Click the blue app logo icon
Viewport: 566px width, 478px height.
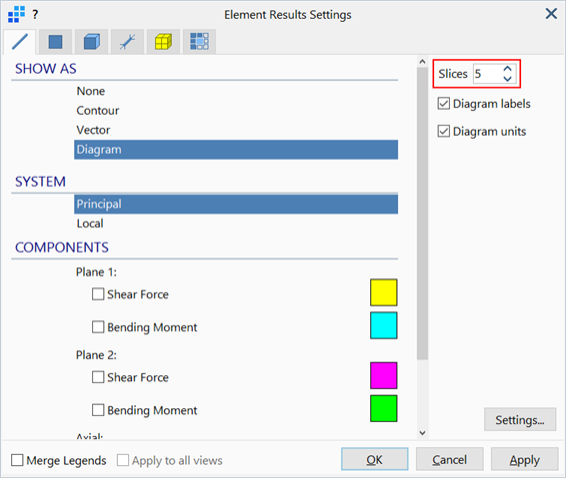pos(17,14)
